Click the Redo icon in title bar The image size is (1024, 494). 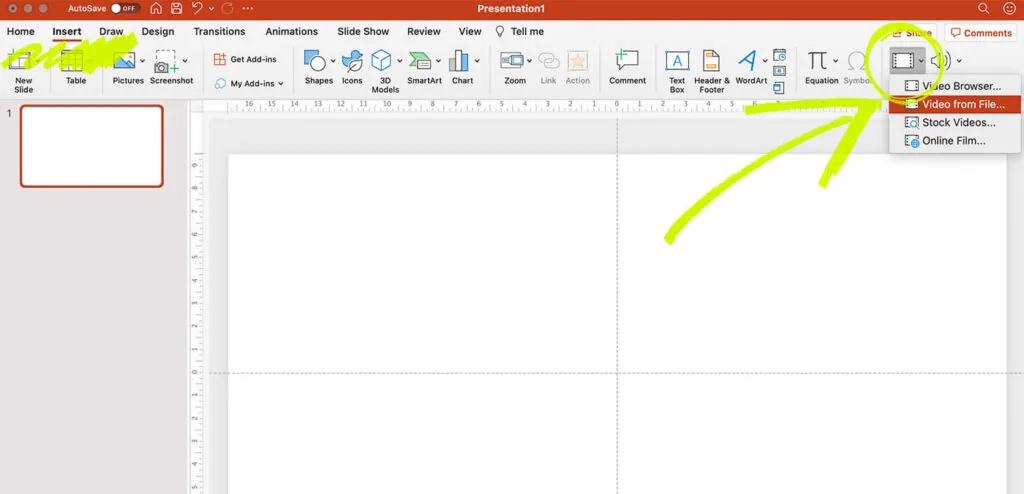pyautogui.click(x=227, y=9)
